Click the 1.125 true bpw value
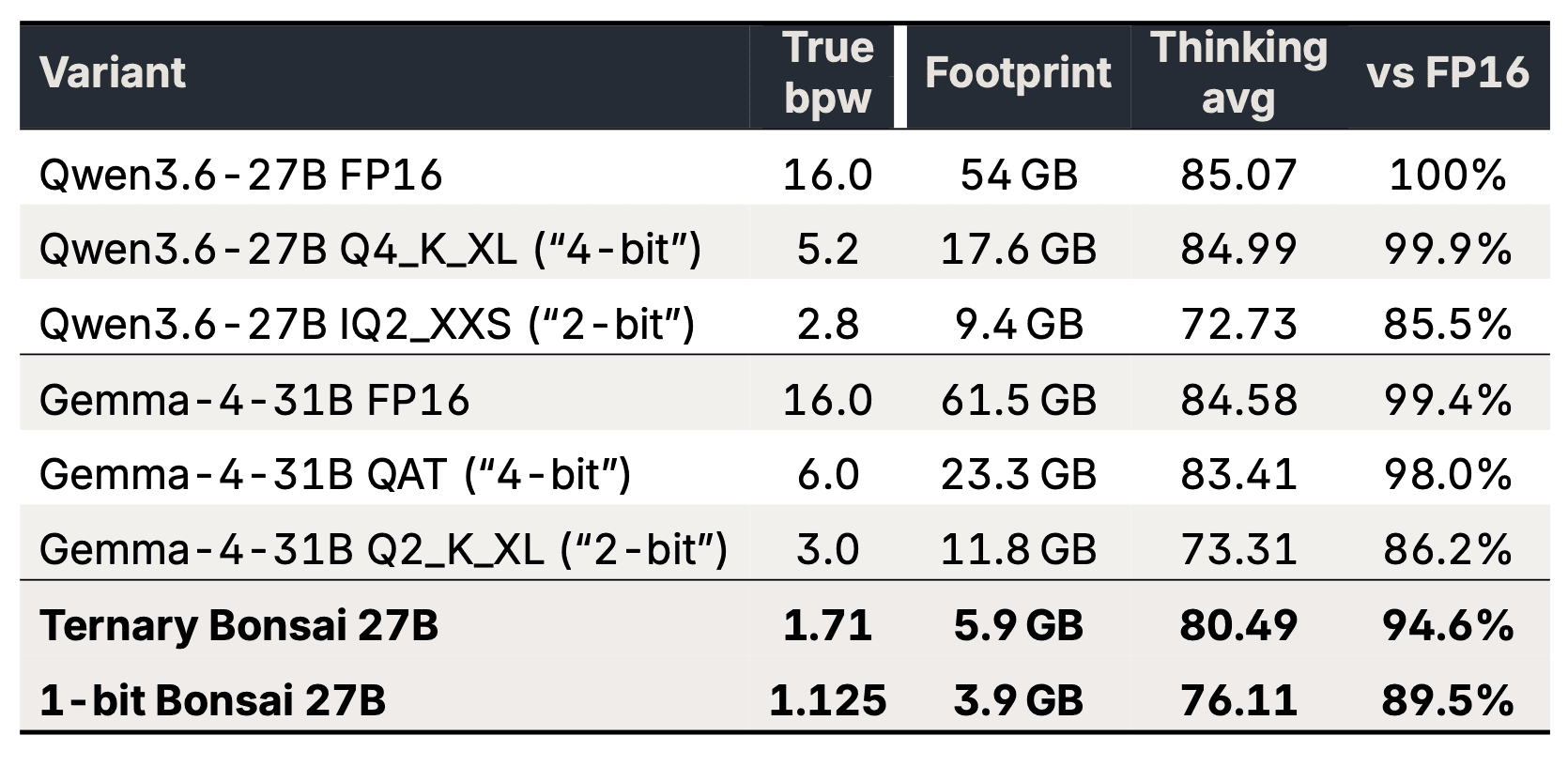The width and height of the screenshot is (1568, 766). coord(828,700)
